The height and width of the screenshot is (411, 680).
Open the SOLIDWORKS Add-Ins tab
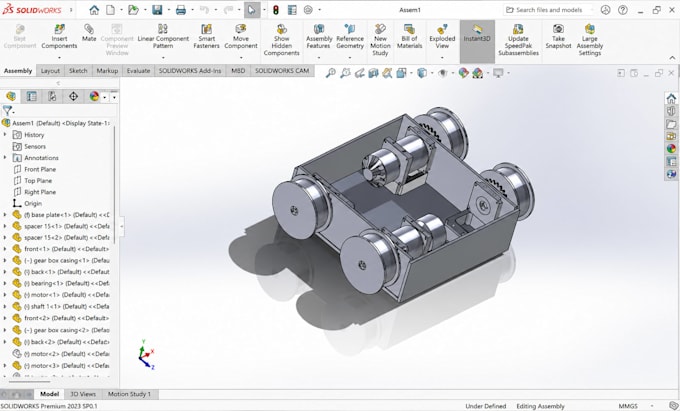pyautogui.click(x=190, y=71)
